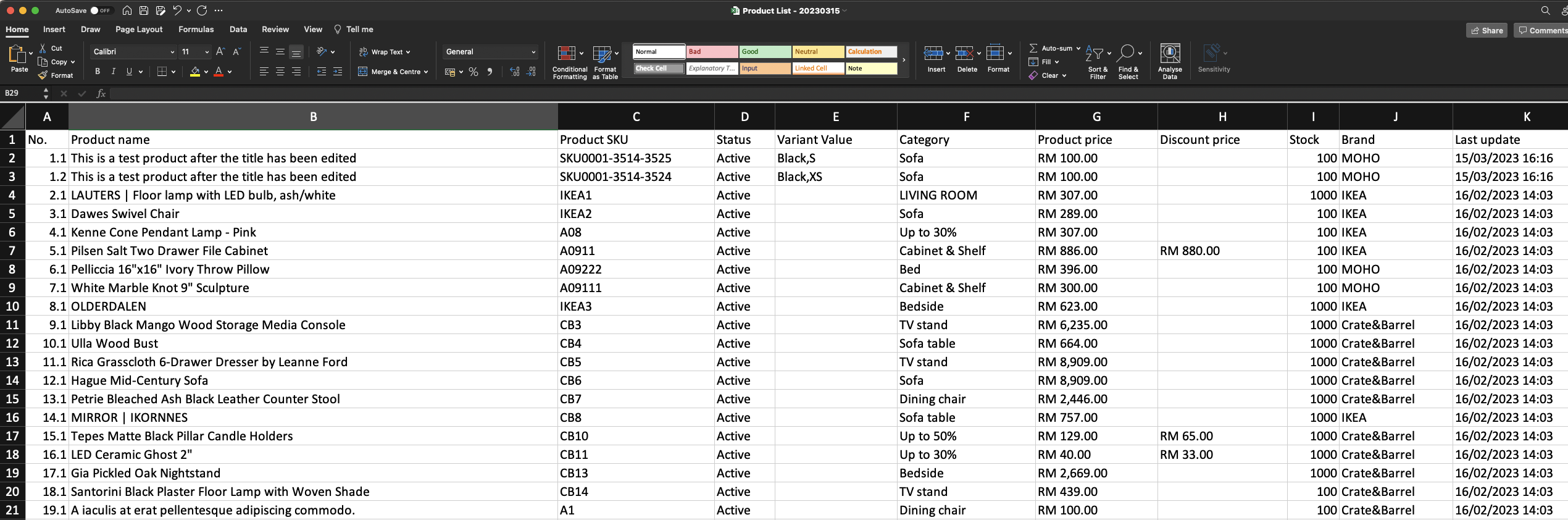The width and height of the screenshot is (1568, 520).
Task: Apply the Good cell style swatch
Action: click(x=765, y=52)
